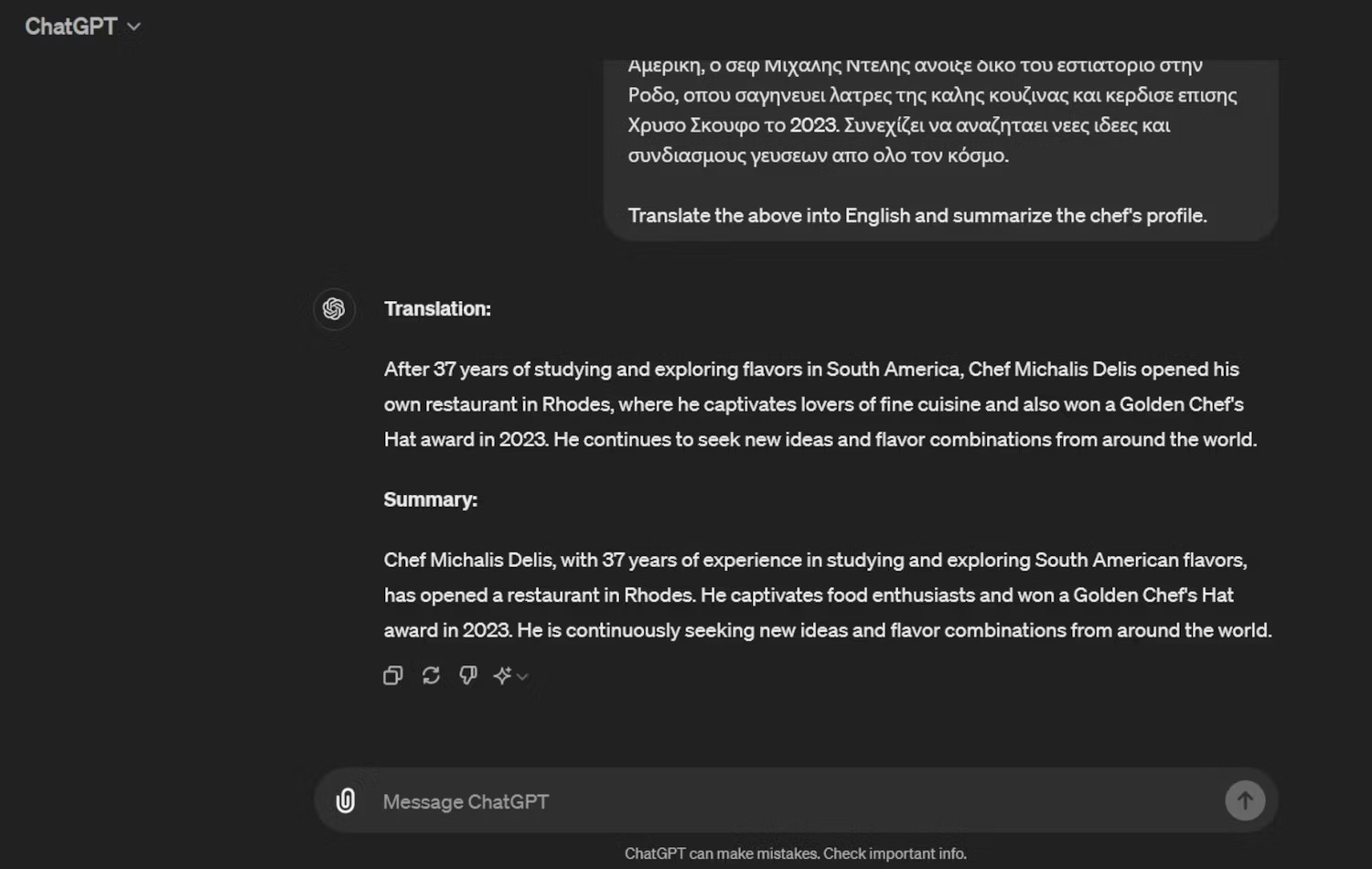The height and width of the screenshot is (869, 1372).
Task: Mark the response as bad with thumbs down
Action: (468, 676)
